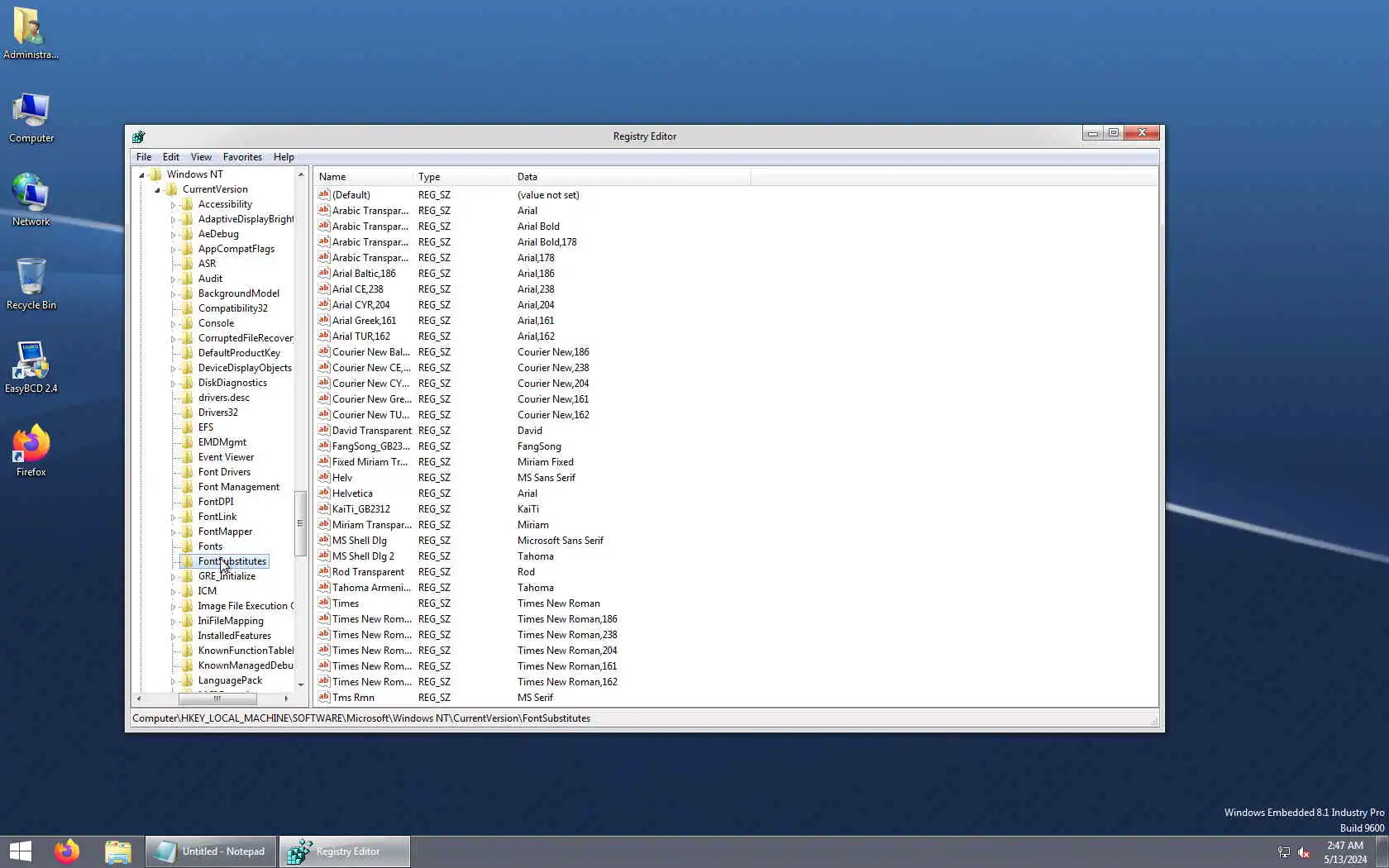Select the Event Viewer key
Viewport: 1389px width, 868px height.
pyautogui.click(x=226, y=457)
